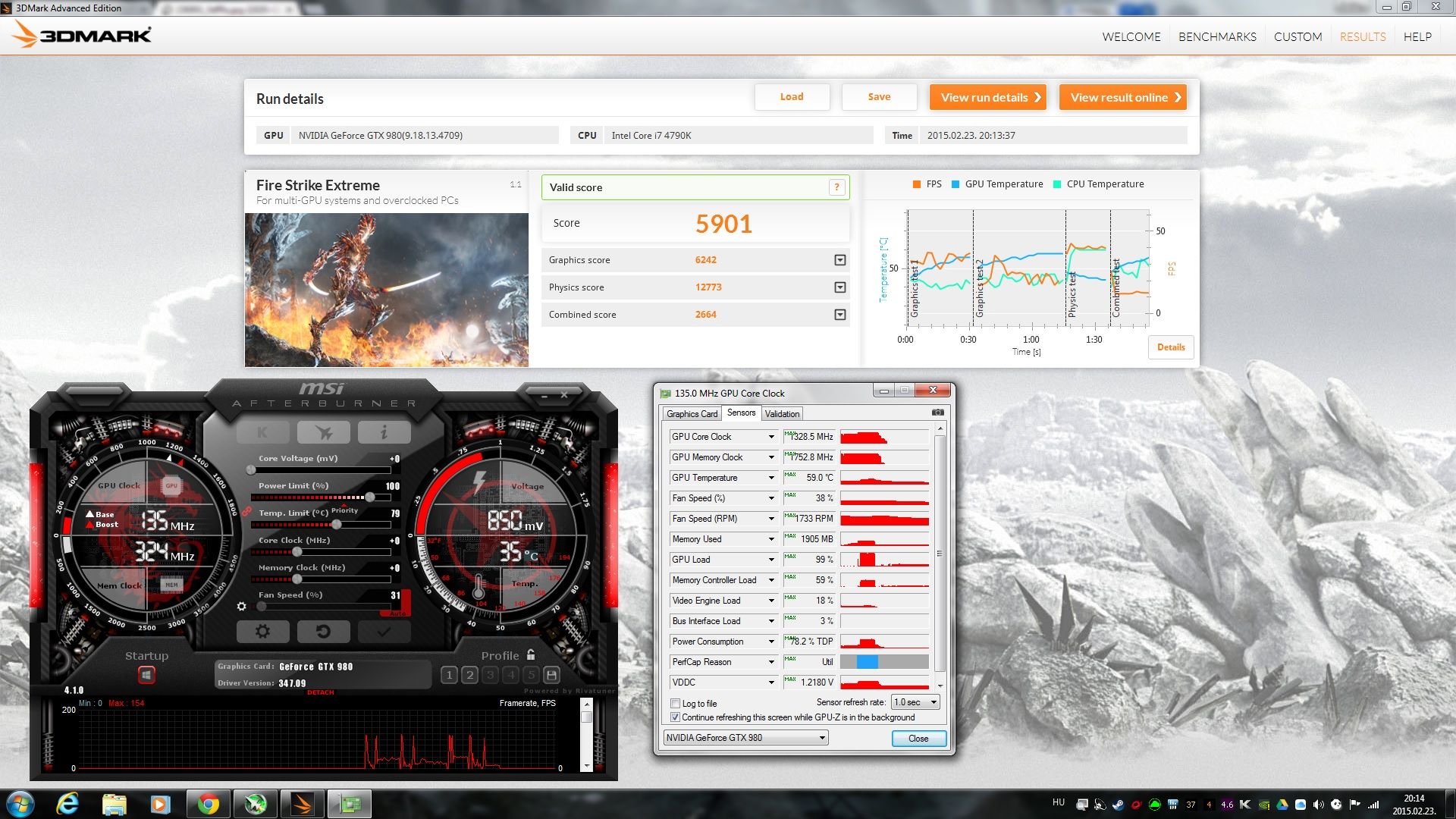Expand the Graphics score details
Viewport: 1456px width, 819px height.
pos(839,260)
